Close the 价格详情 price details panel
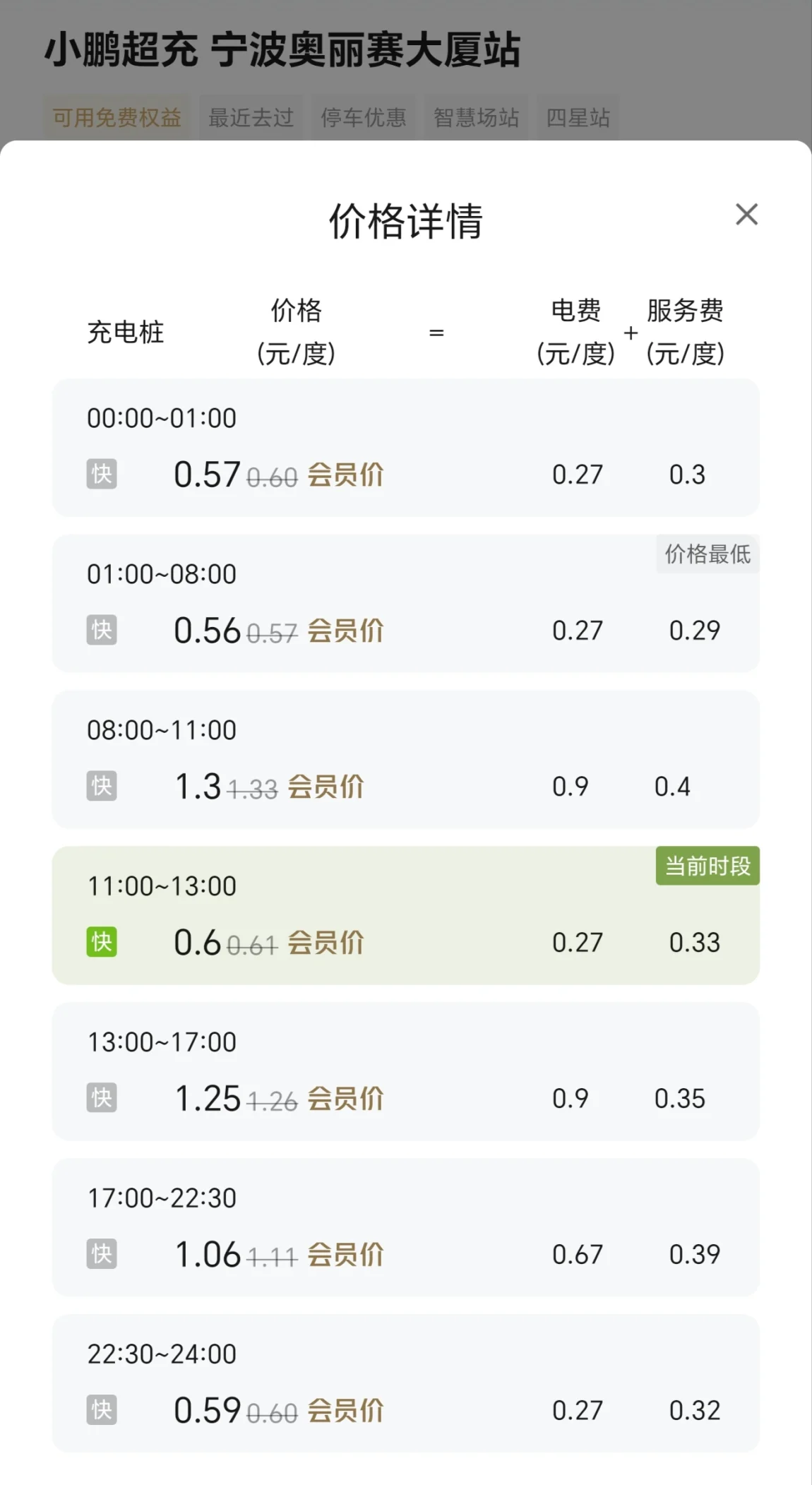Viewport: 812px width, 1485px height. coord(746,214)
